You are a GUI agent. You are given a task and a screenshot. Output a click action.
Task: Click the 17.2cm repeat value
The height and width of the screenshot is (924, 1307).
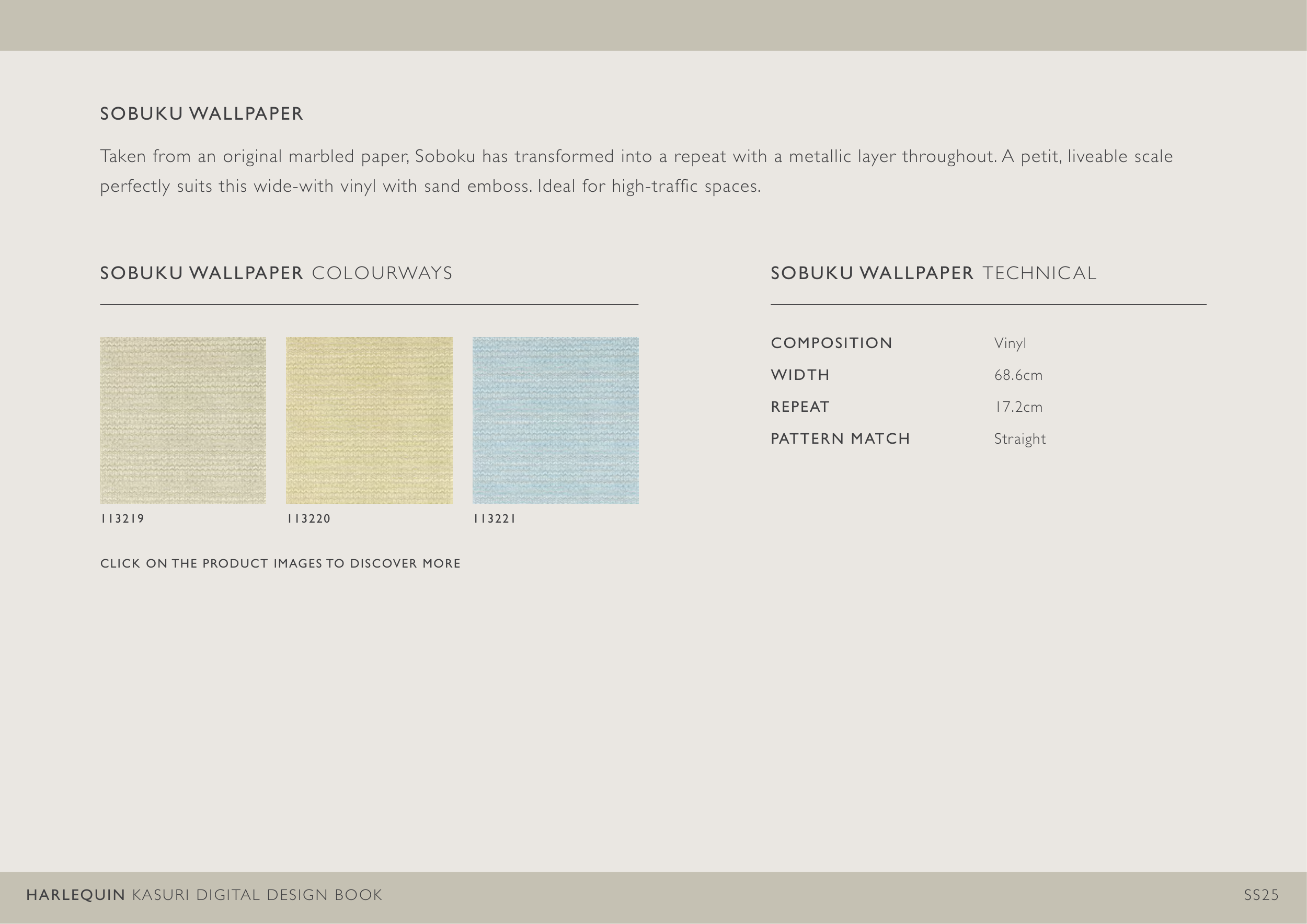[1018, 407]
